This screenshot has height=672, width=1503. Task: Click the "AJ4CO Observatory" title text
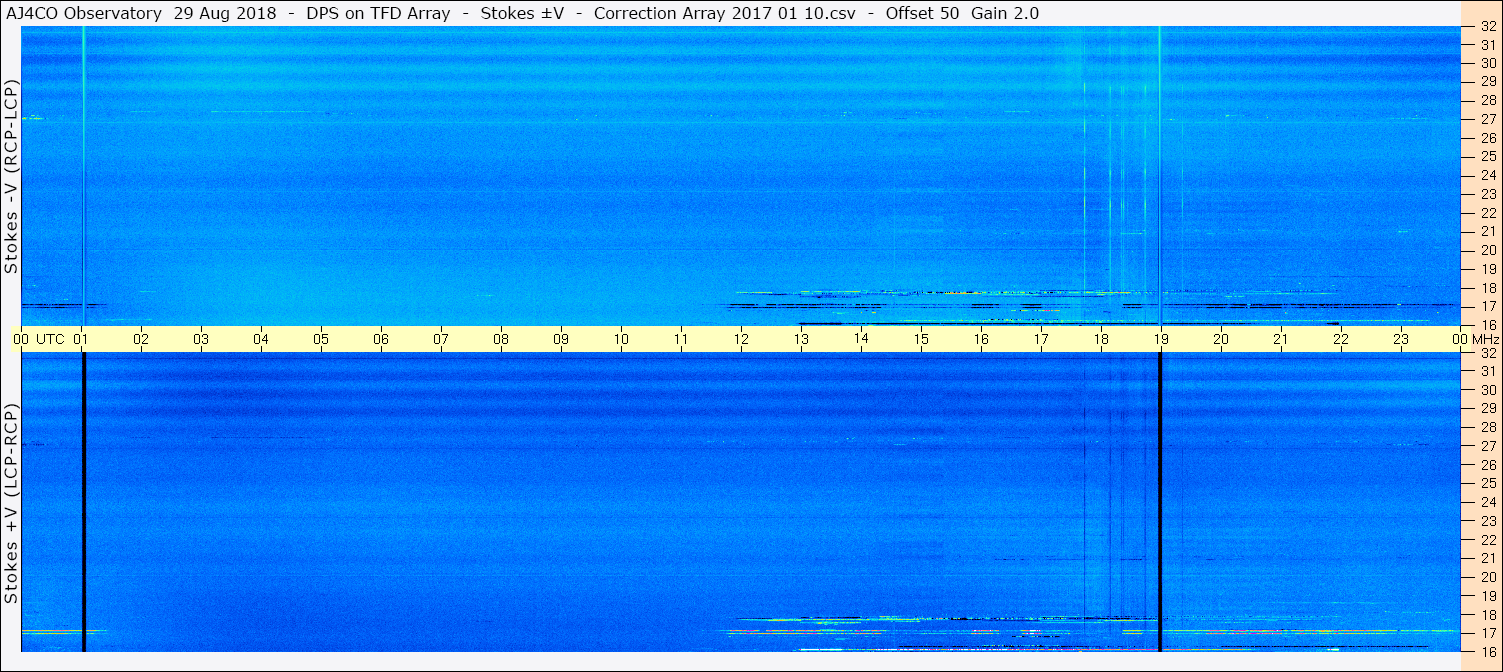pos(84,14)
